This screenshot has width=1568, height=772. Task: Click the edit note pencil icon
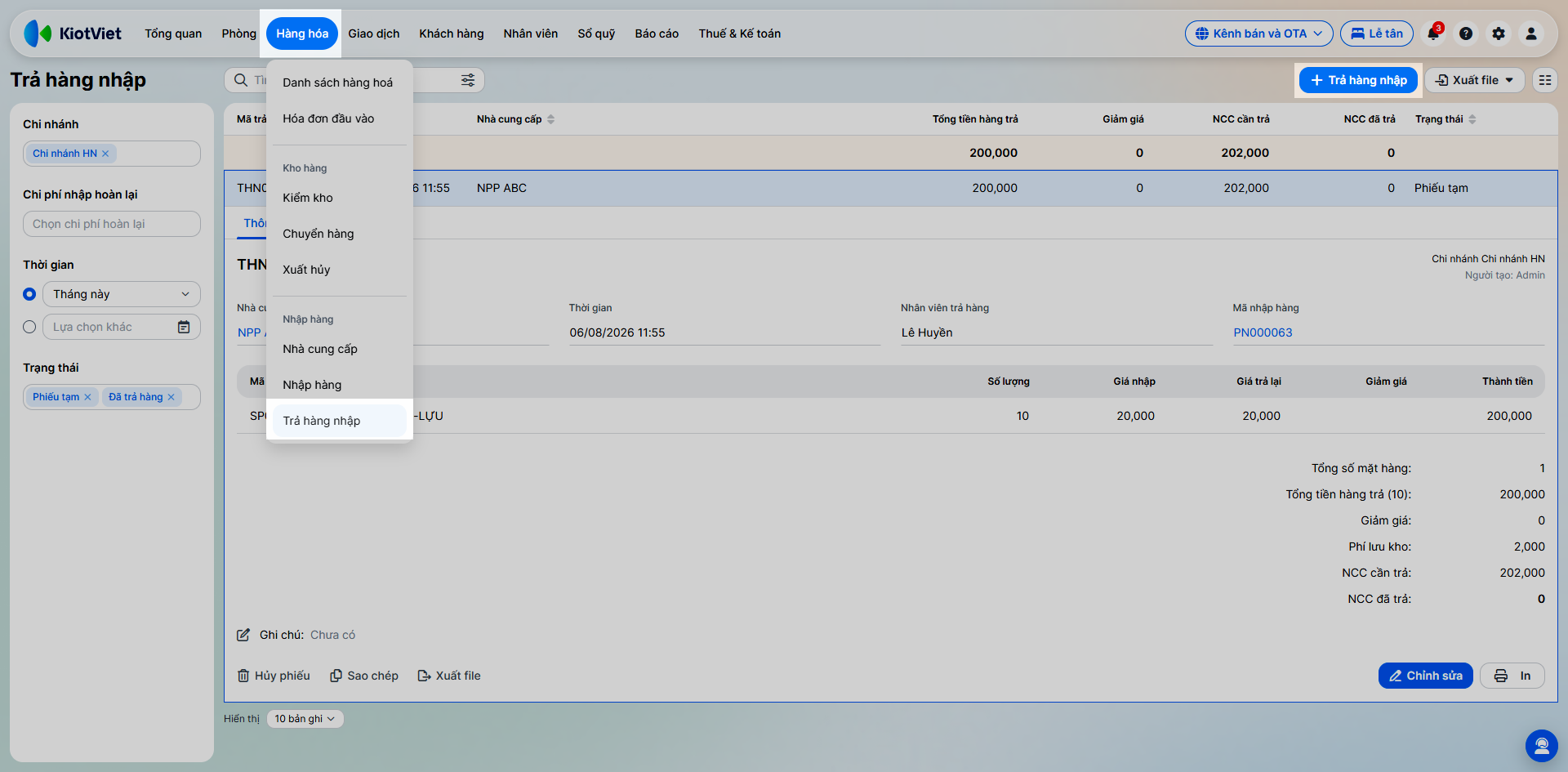[243, 635]
